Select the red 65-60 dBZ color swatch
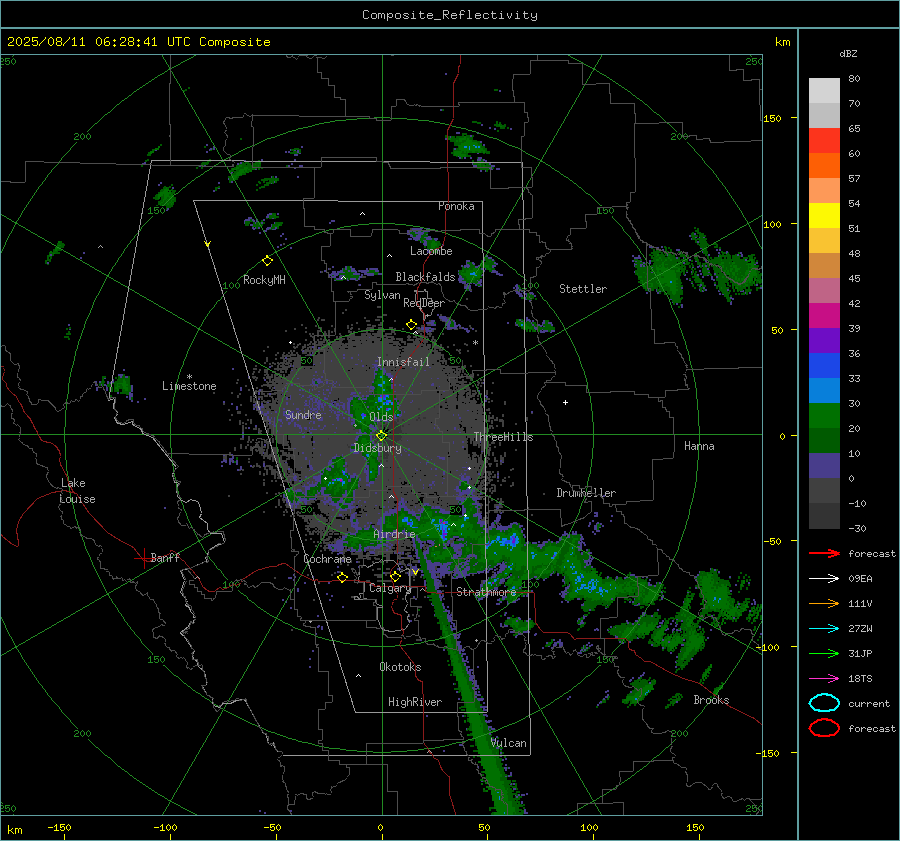The height and width of the screenshot is (841, 900). pos(824,141)
